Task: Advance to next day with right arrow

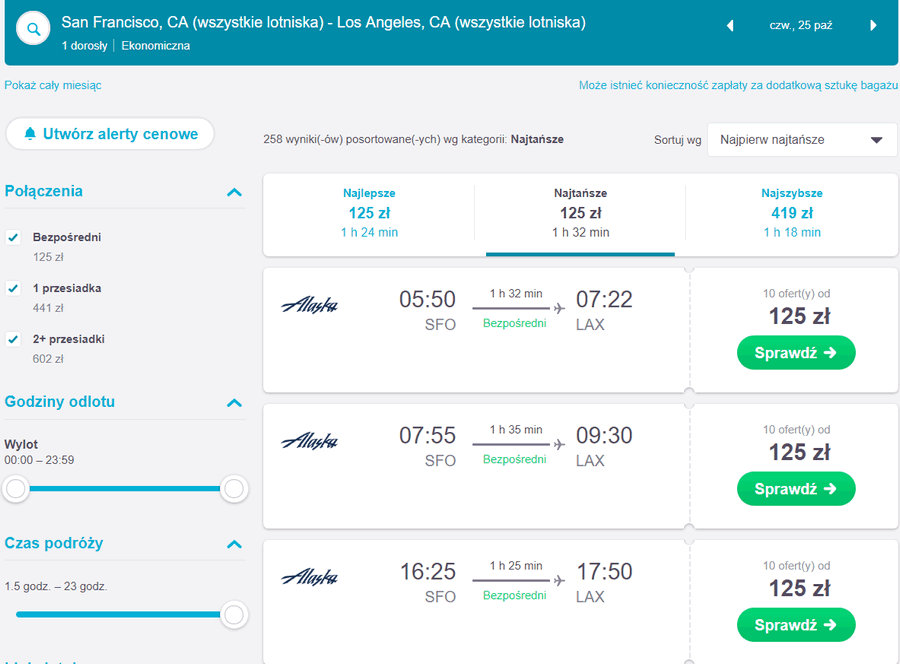Action: (873, 26)
